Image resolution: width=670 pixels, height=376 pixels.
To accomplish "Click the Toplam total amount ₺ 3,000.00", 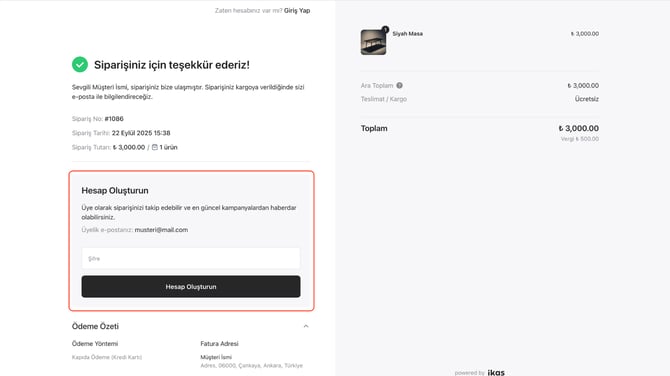I will point(579,128).
